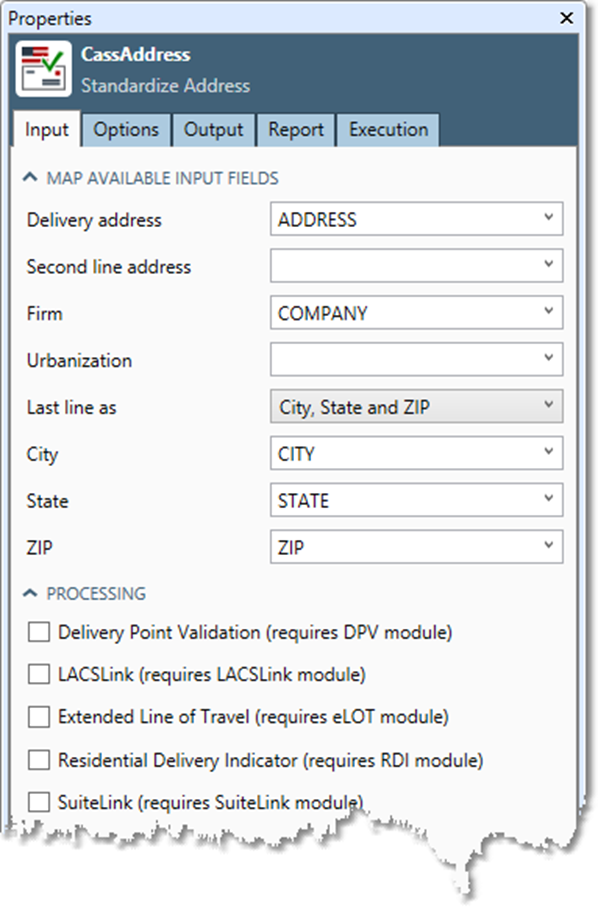598x909 pixels.
Task: Check the LACSLink option
Action: [38, 676]
